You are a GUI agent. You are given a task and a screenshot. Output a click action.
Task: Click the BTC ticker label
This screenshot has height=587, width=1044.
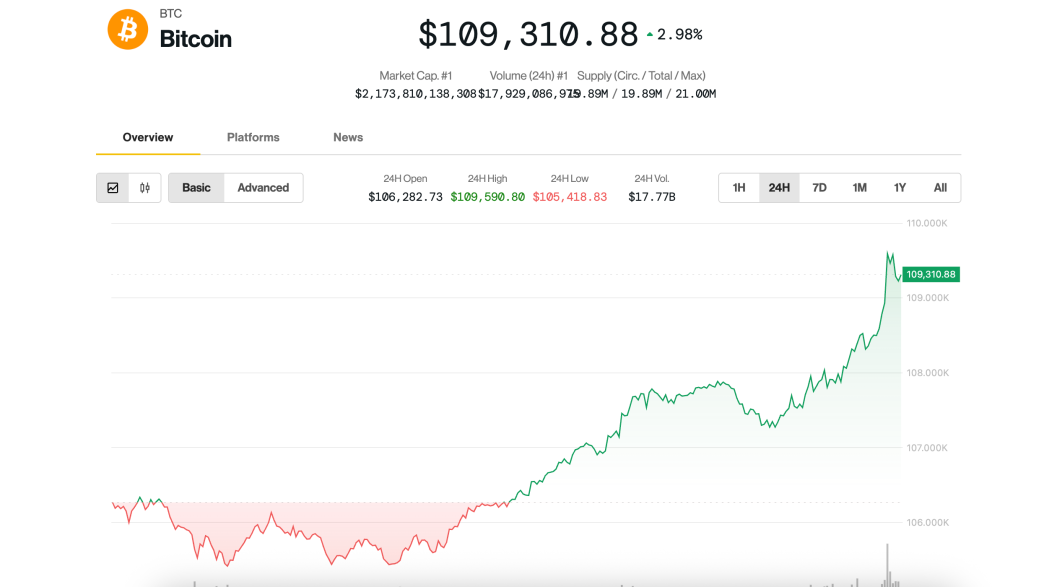coord(170,13)
